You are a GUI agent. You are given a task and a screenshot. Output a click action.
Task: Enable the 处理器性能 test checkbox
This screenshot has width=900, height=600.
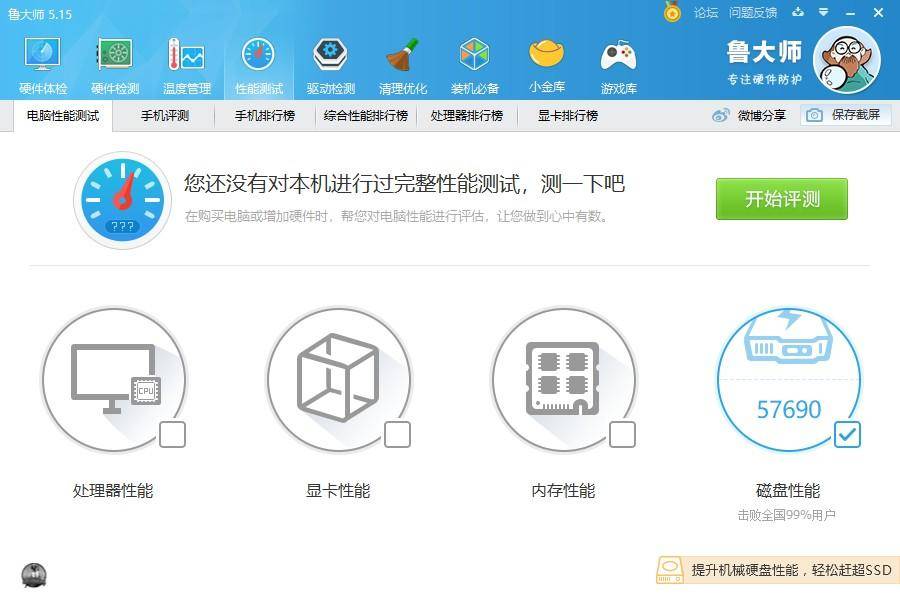click(172, 434)
